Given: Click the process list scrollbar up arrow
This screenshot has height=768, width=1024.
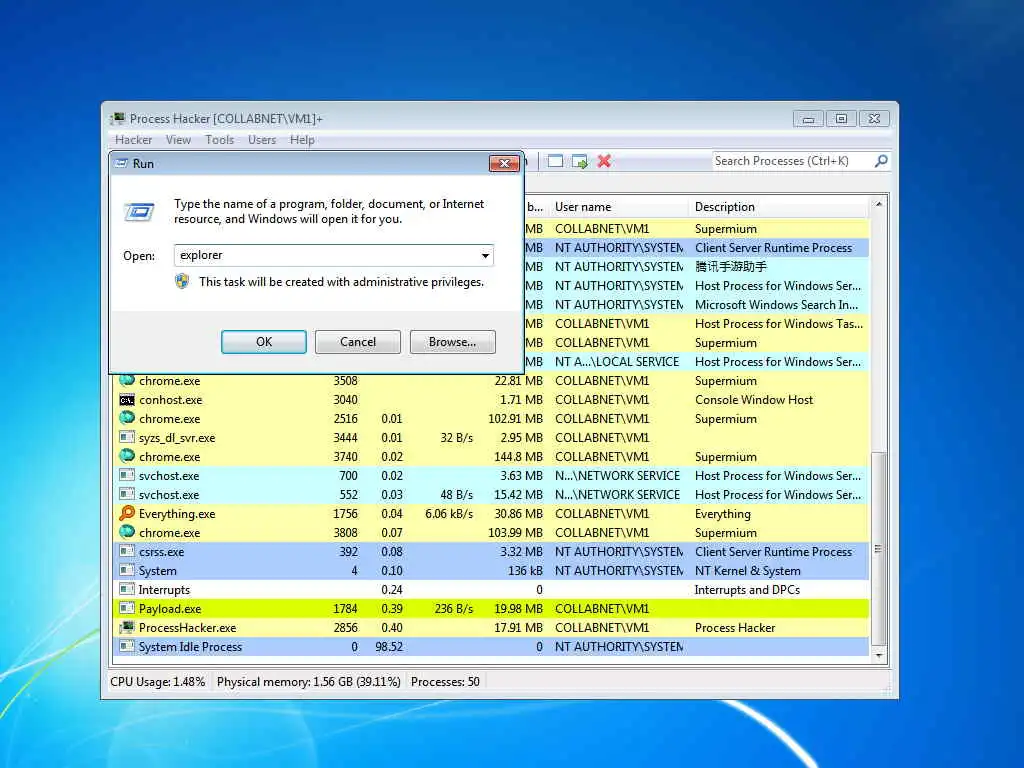Looking at the screenshot, I should 879,204.
